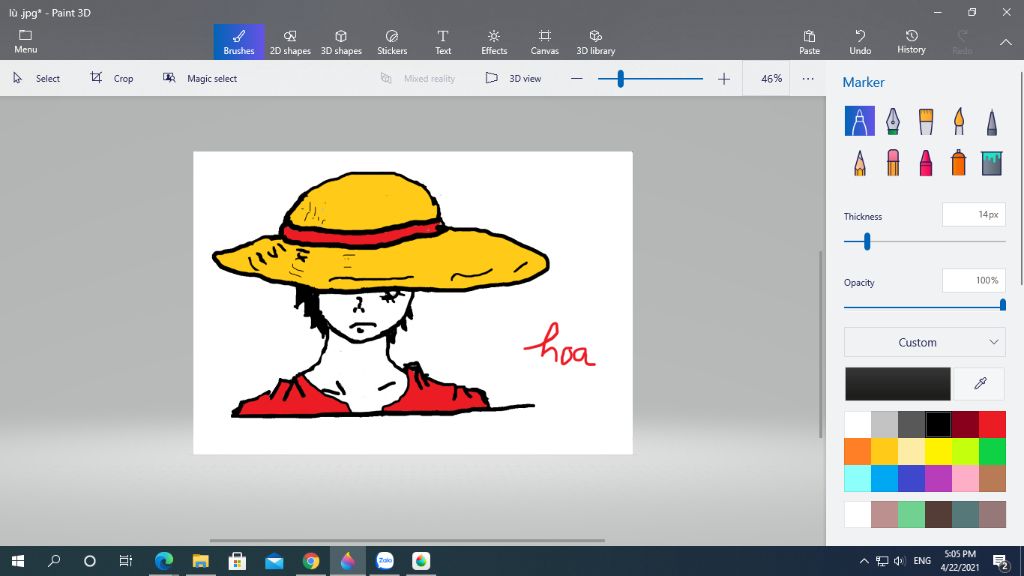Choose the orange color swatch
Screen dimensions: 1024x576
tap(857, 451)
